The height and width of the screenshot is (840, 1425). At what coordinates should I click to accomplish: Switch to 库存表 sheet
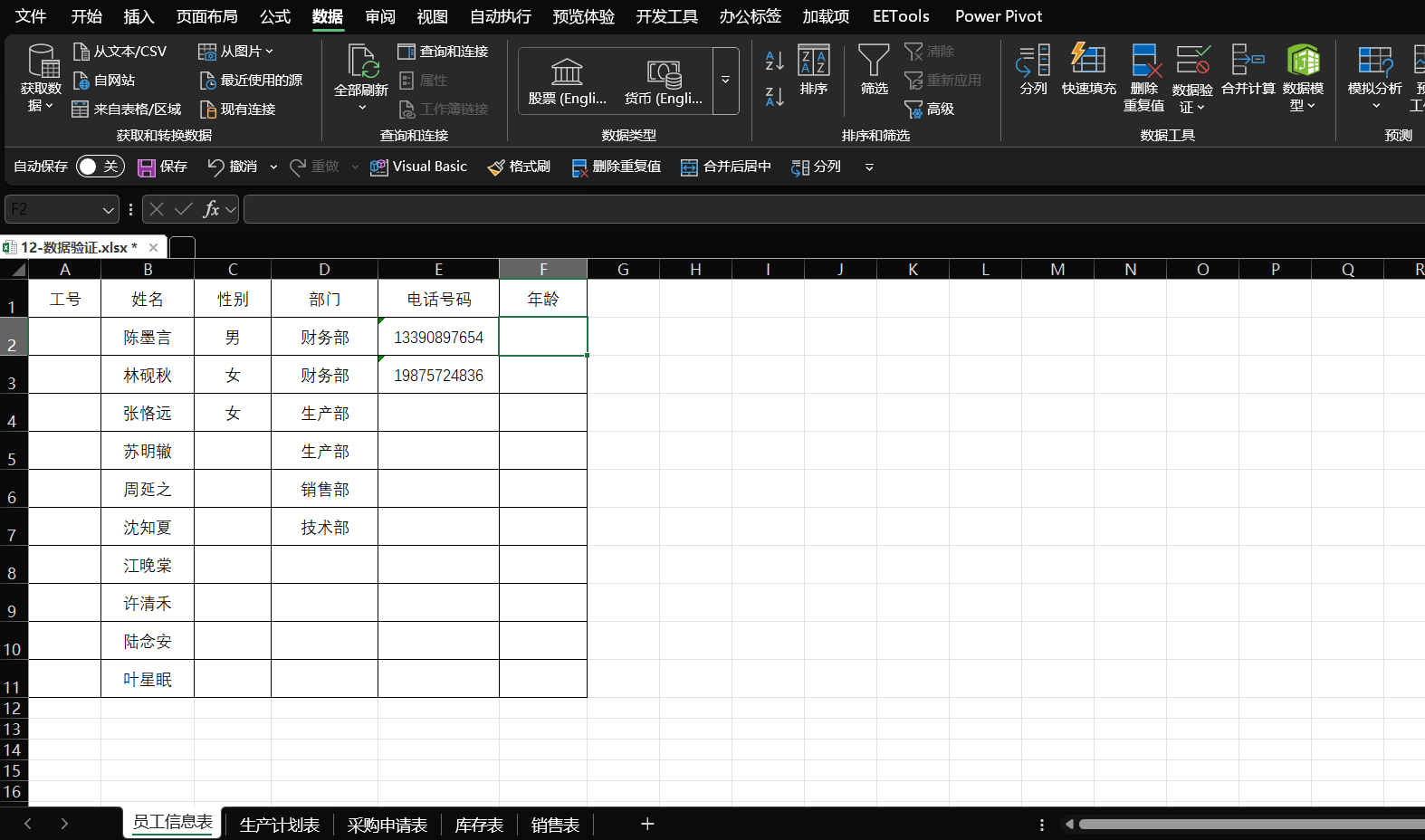(479, 825)
